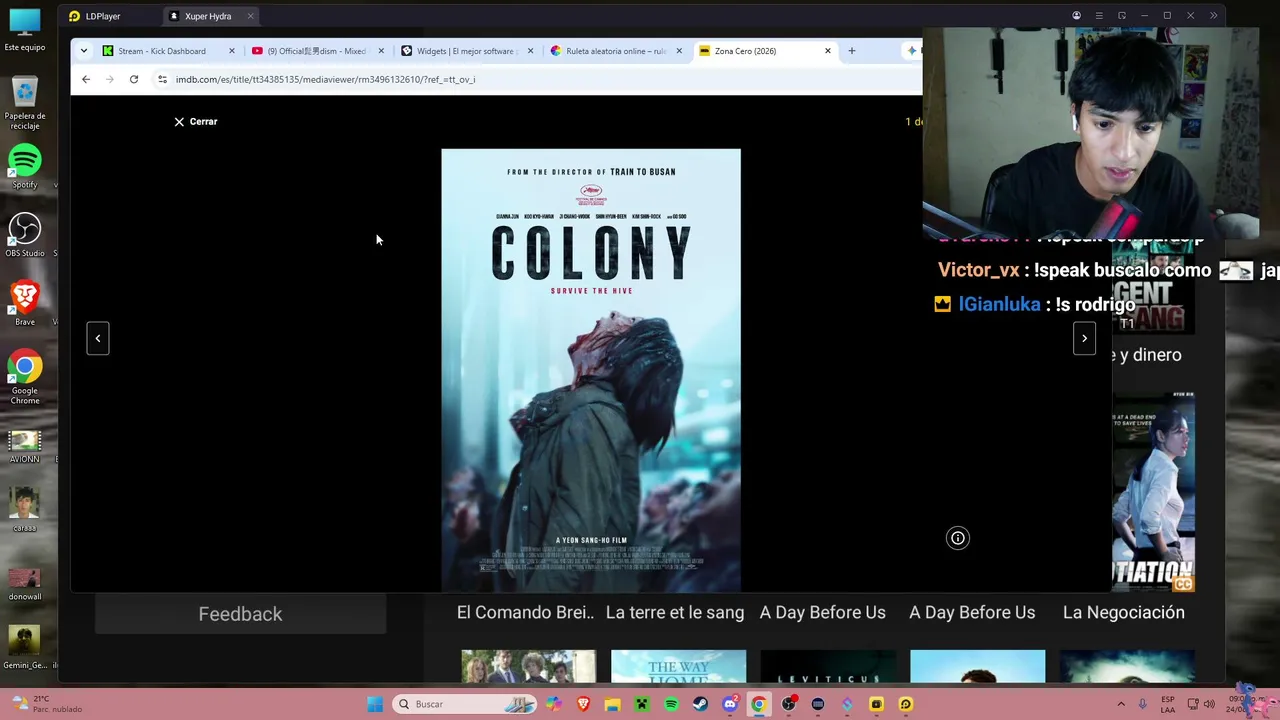Select the LDPlayer tab
This screenshot has height=720, width=1280.
(x=95, y=16)
